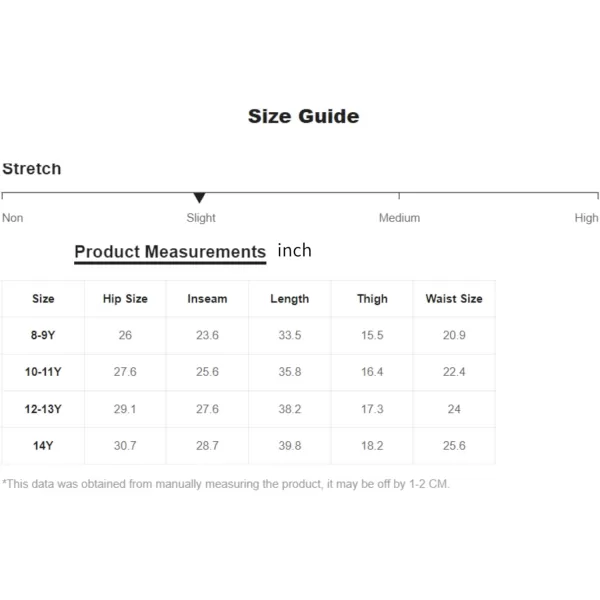This screenshot has height=600, width=600.
Task: Select the 'Non' stretch level
Action: pos(13,218)
